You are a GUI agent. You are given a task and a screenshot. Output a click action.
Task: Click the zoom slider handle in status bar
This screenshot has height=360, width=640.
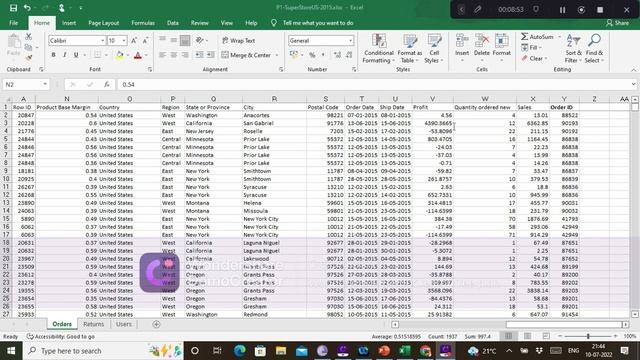tap(588, 336)
